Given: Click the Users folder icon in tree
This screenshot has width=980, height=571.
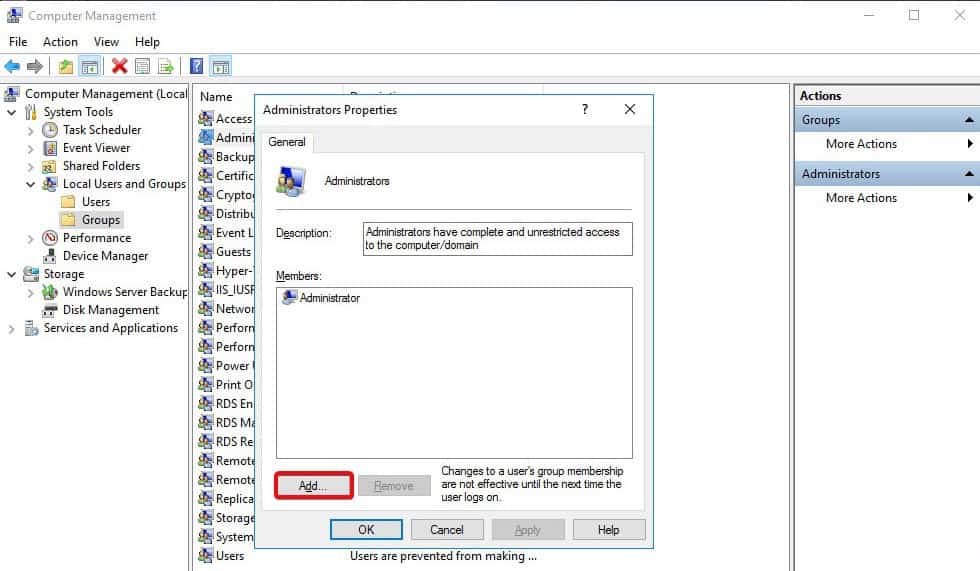Looking at the screenshot, I should point(69,202).
